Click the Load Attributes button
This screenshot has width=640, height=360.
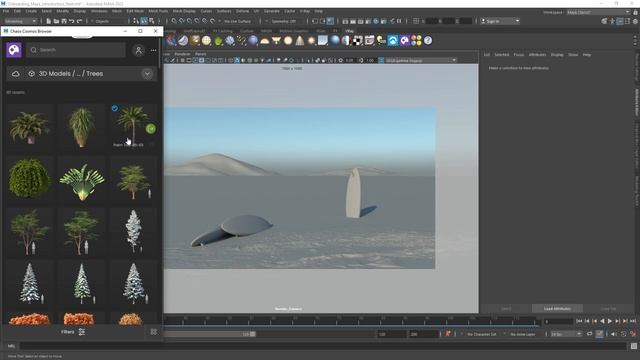click(557, 309)
